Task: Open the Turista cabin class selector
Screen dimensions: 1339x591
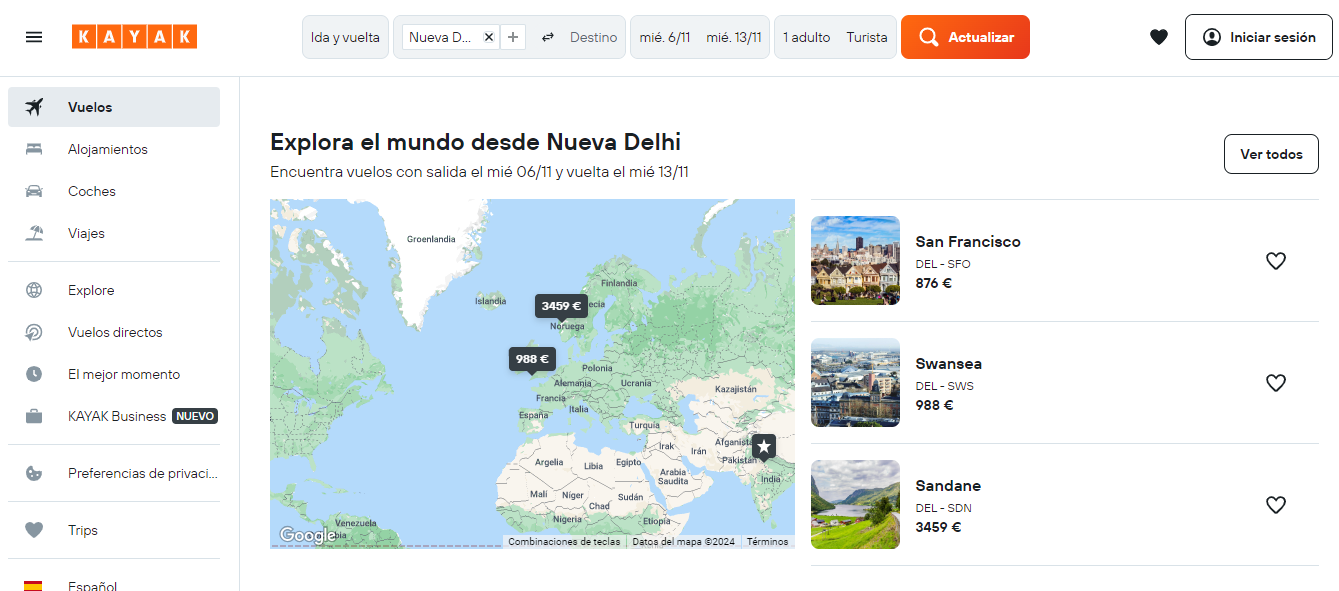Action: click(867, 37)
